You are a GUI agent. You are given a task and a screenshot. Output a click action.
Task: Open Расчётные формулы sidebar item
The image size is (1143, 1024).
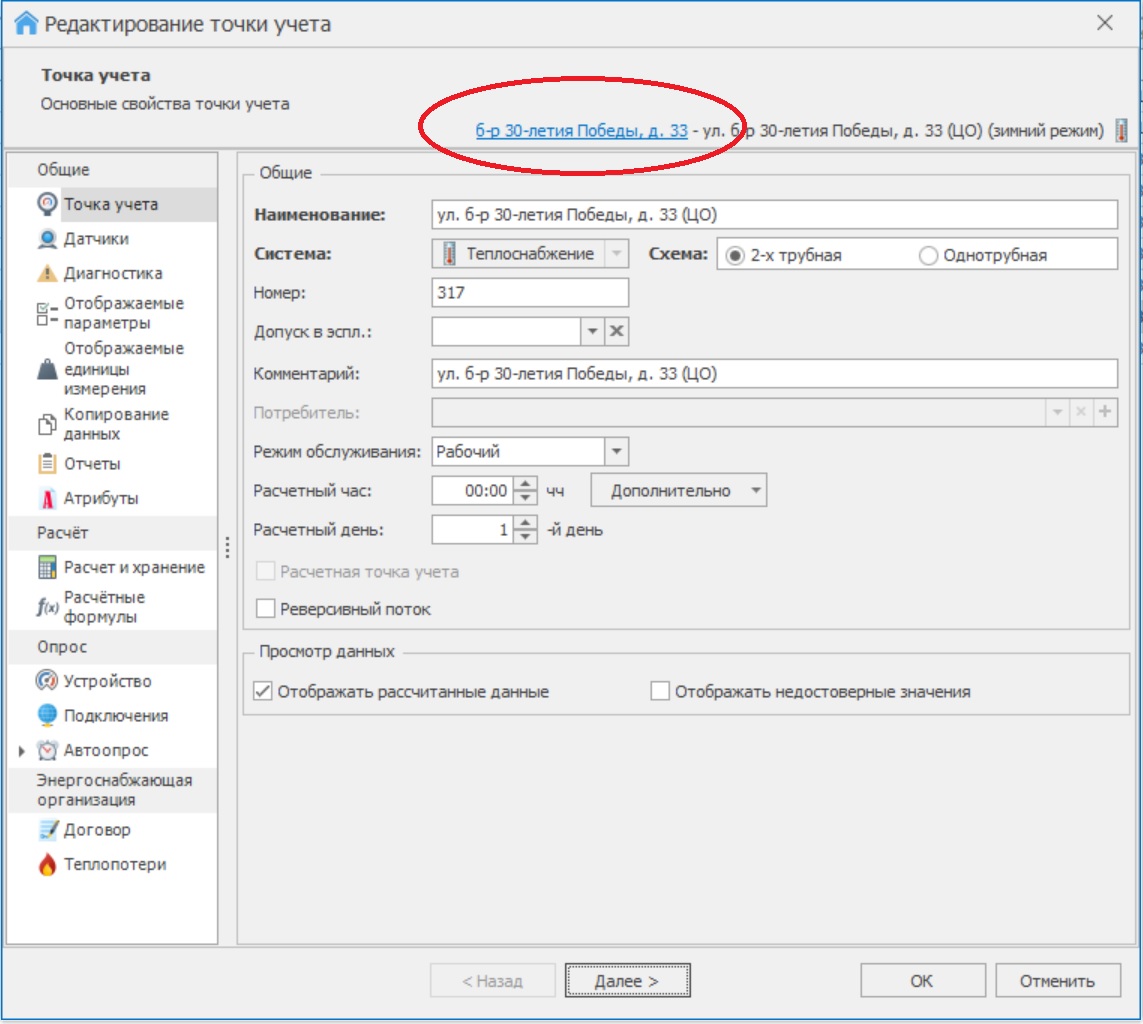(104, 607)
